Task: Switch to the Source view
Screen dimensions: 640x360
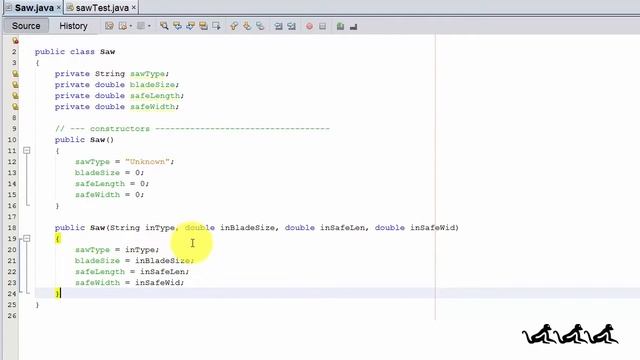Action: [x=26, y=26]
